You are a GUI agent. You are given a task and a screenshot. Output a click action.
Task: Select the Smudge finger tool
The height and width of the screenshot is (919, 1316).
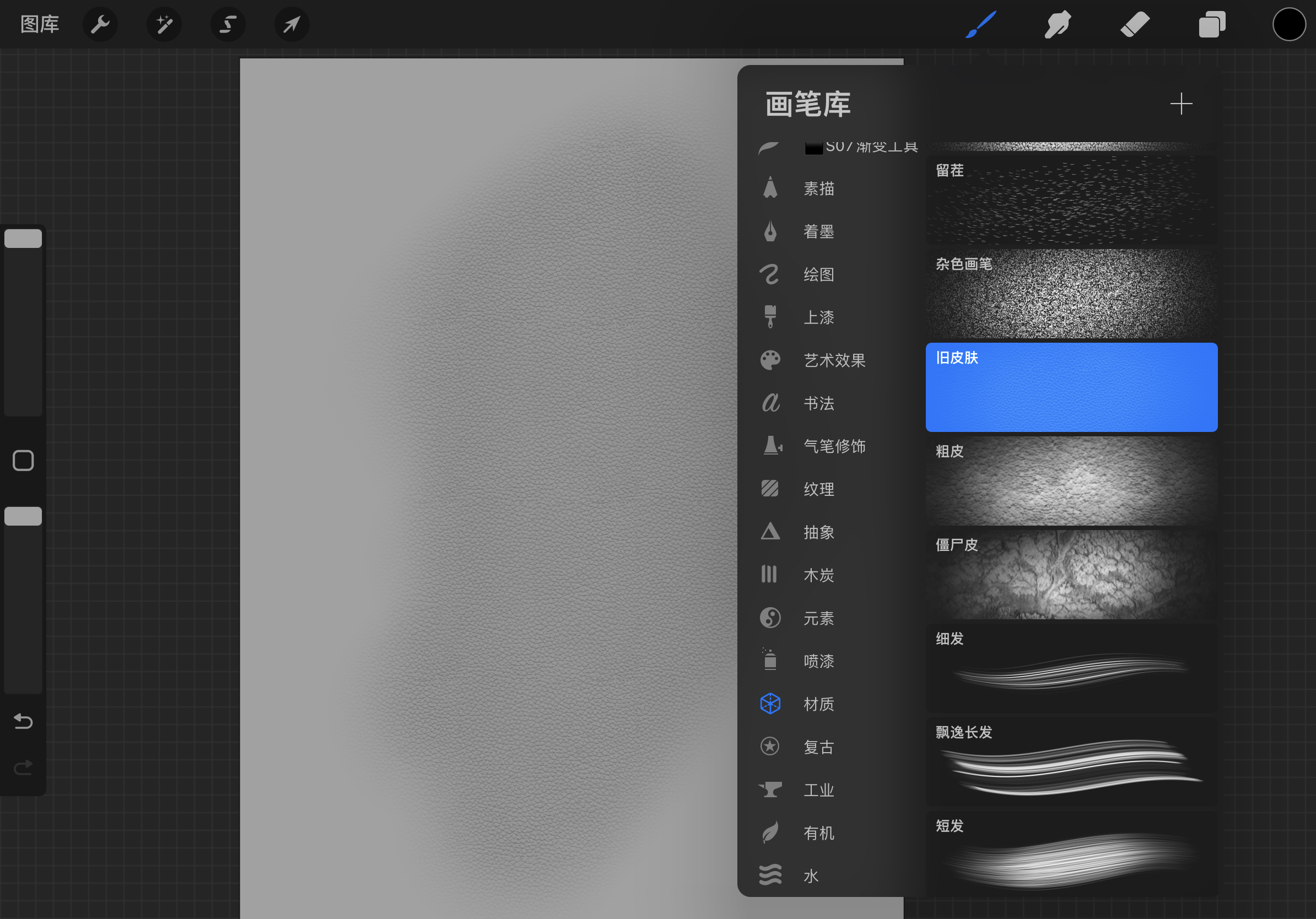tap(1057, 25)
